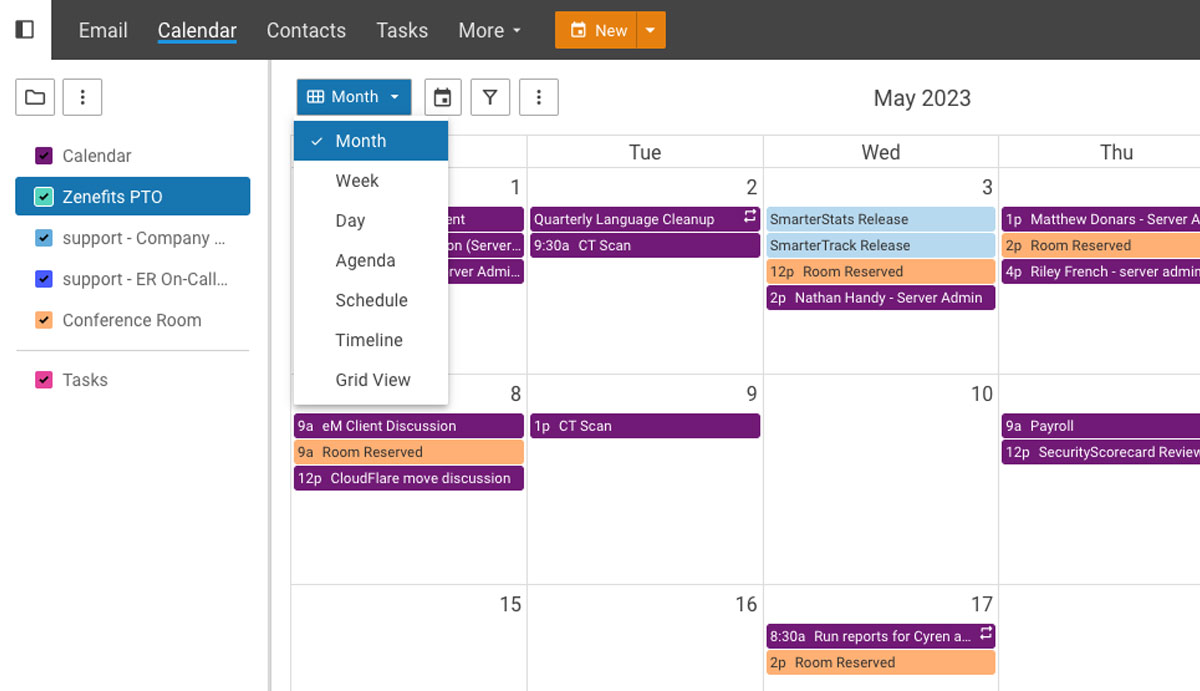Screen dimensions: 1200x691
Task: Open the toolbar three-dot overflow menu
Action: click(x=539, y=97)
